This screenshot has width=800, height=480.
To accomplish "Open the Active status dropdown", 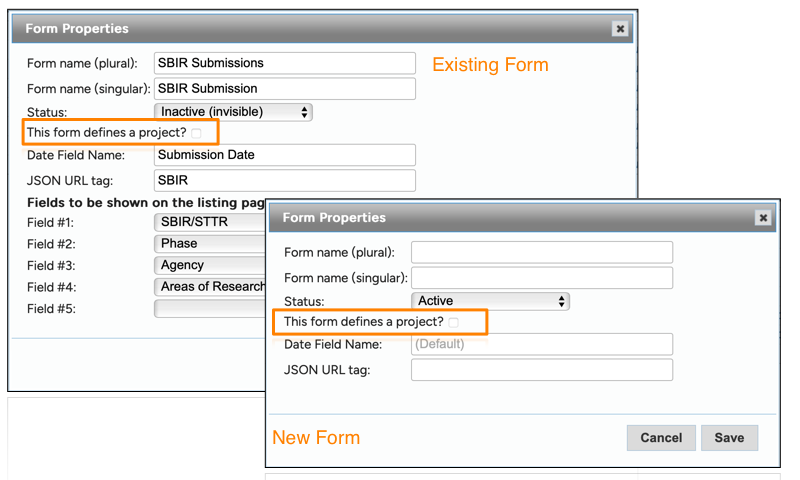I will click(490, 301).
